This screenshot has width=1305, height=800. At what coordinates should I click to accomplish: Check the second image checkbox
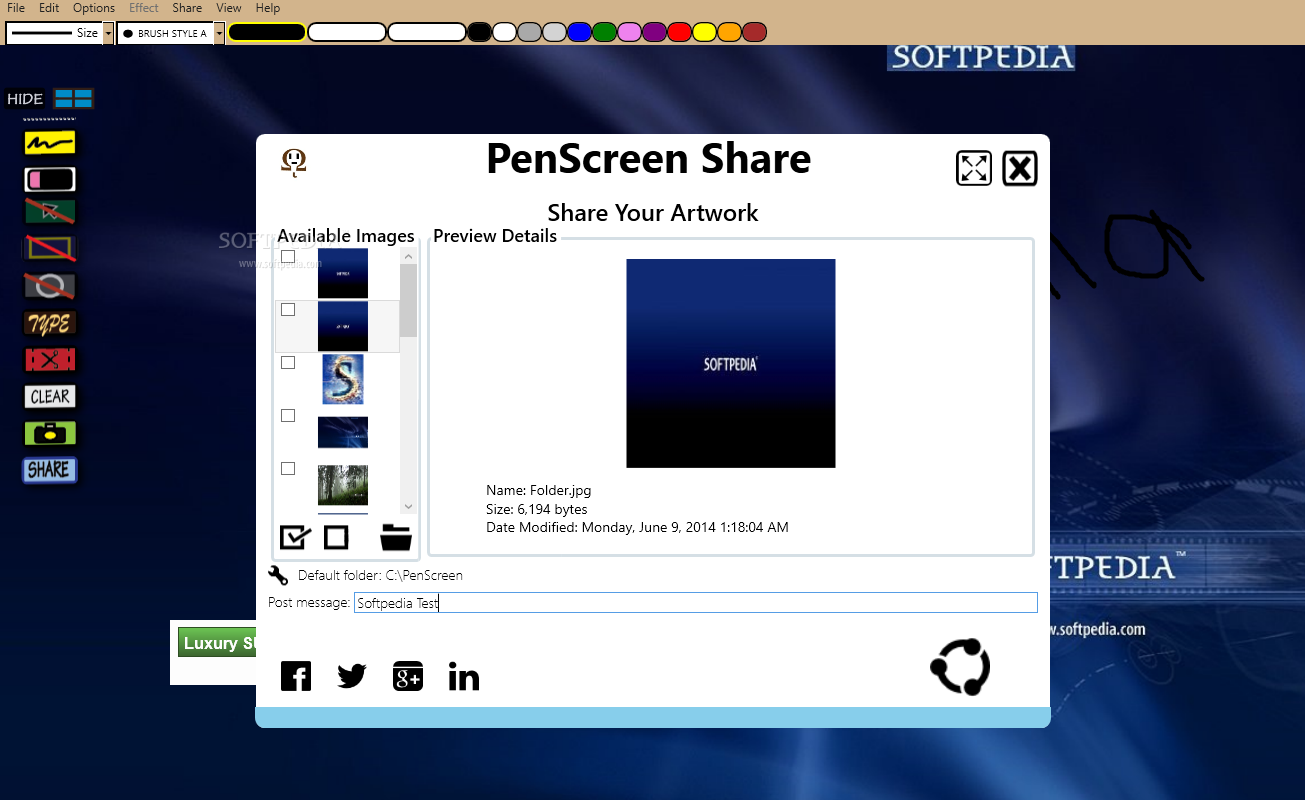[288, 310]
